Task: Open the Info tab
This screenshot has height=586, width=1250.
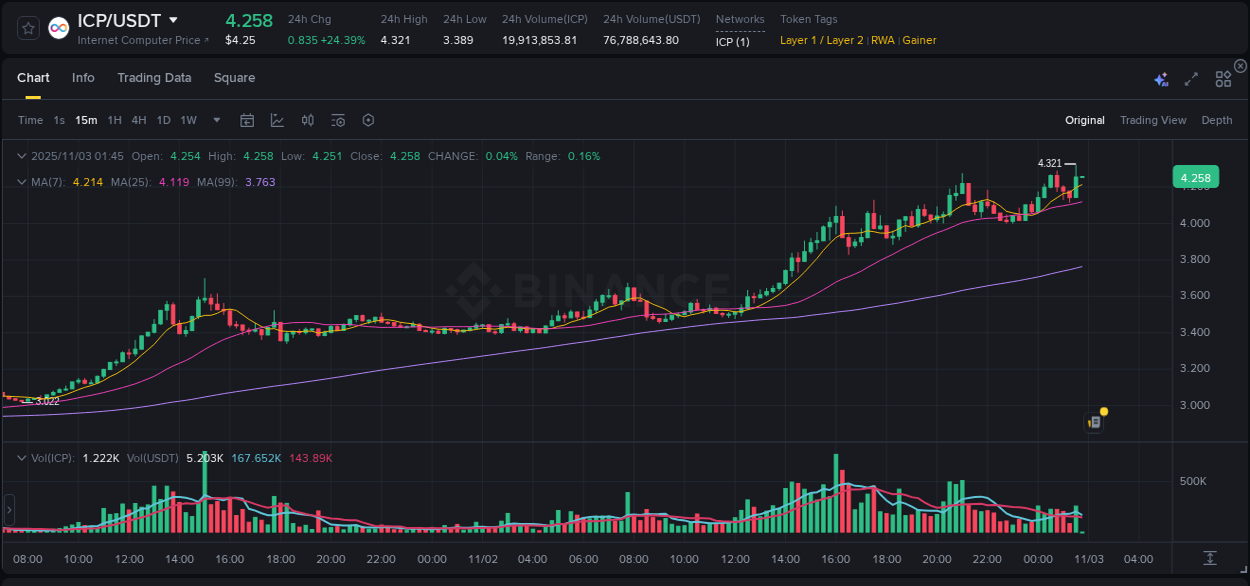Action: click(x=83, y=77)
